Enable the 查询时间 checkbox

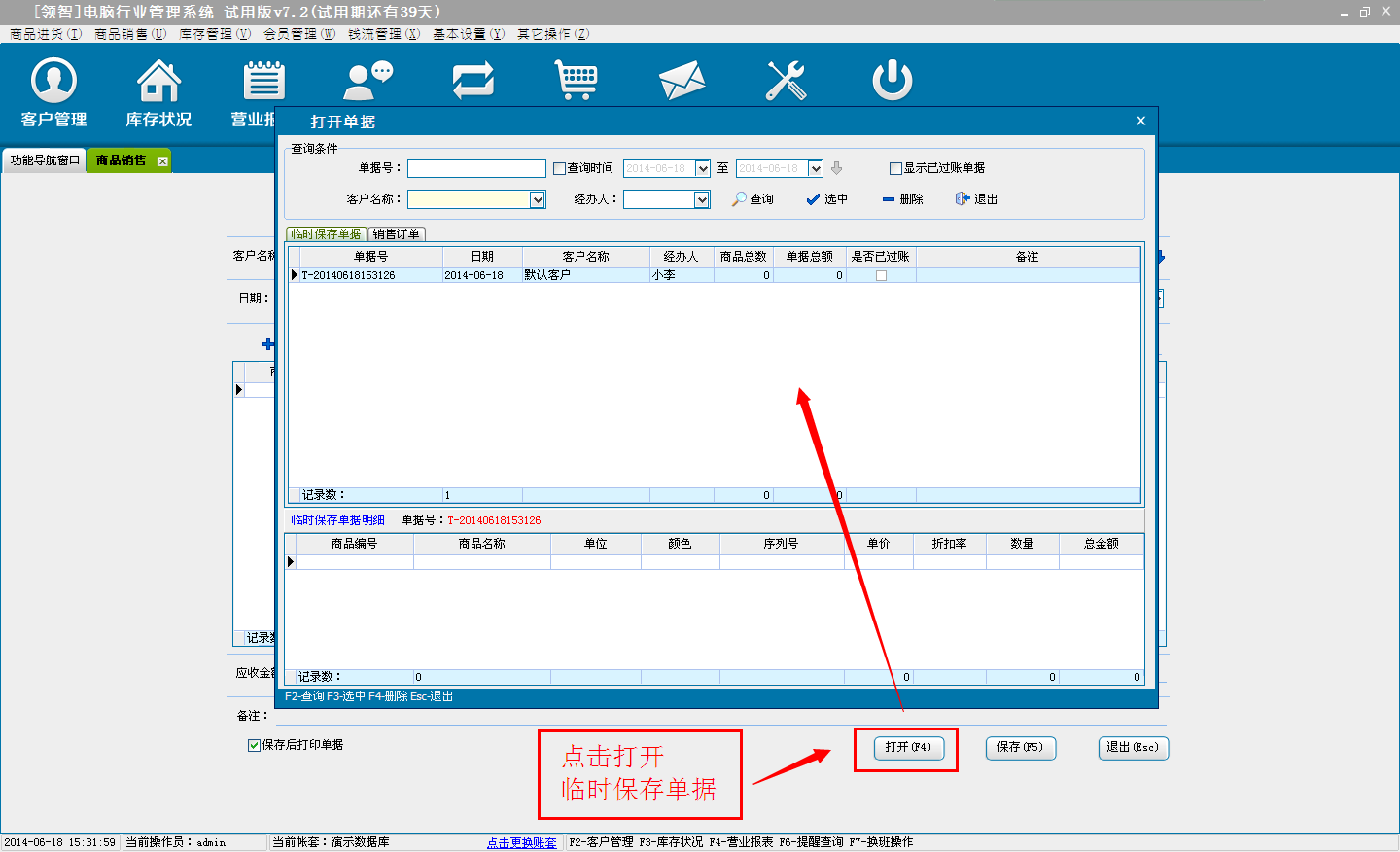point(560,168)
